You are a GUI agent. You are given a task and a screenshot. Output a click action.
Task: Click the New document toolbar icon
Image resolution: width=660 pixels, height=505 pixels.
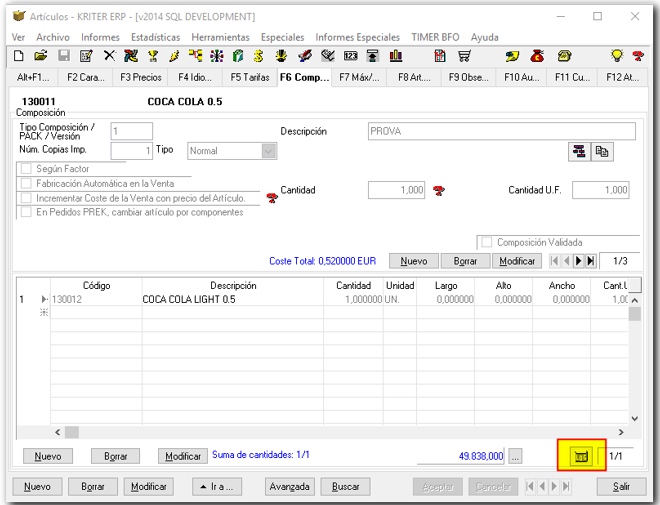(x=19, y=56)
